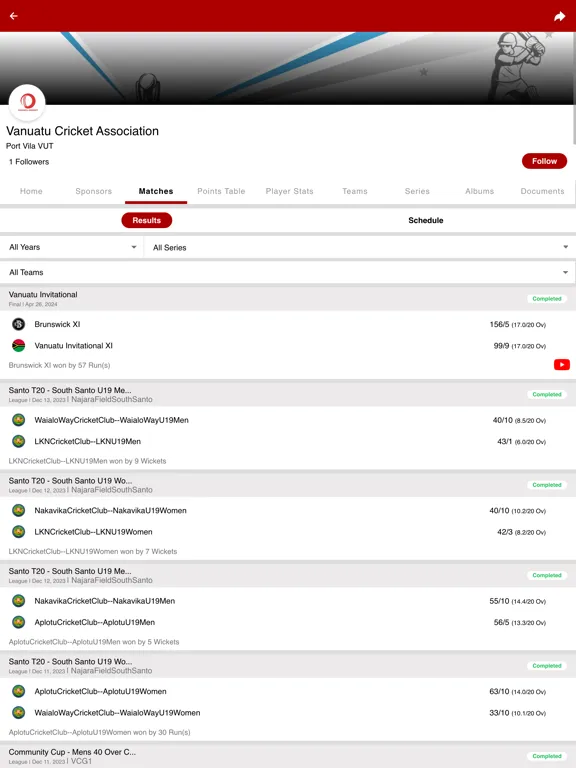
Task: Select AplotuCricketClub--AplotuU19Women row
Action: [288, 692]
